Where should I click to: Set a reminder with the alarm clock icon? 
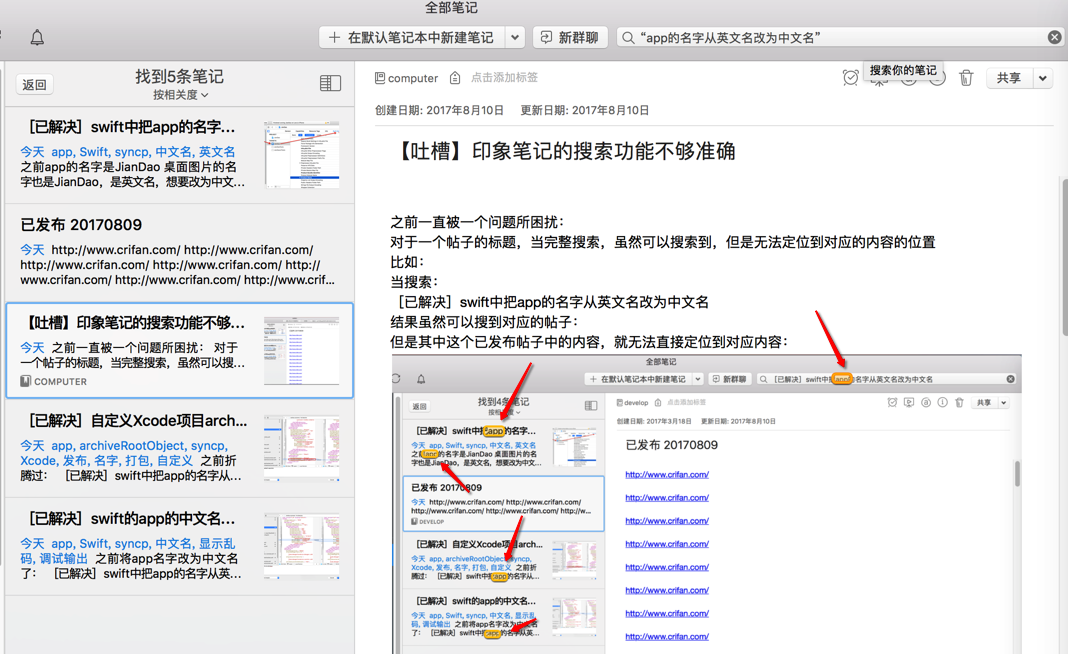(x=850, y=78)
